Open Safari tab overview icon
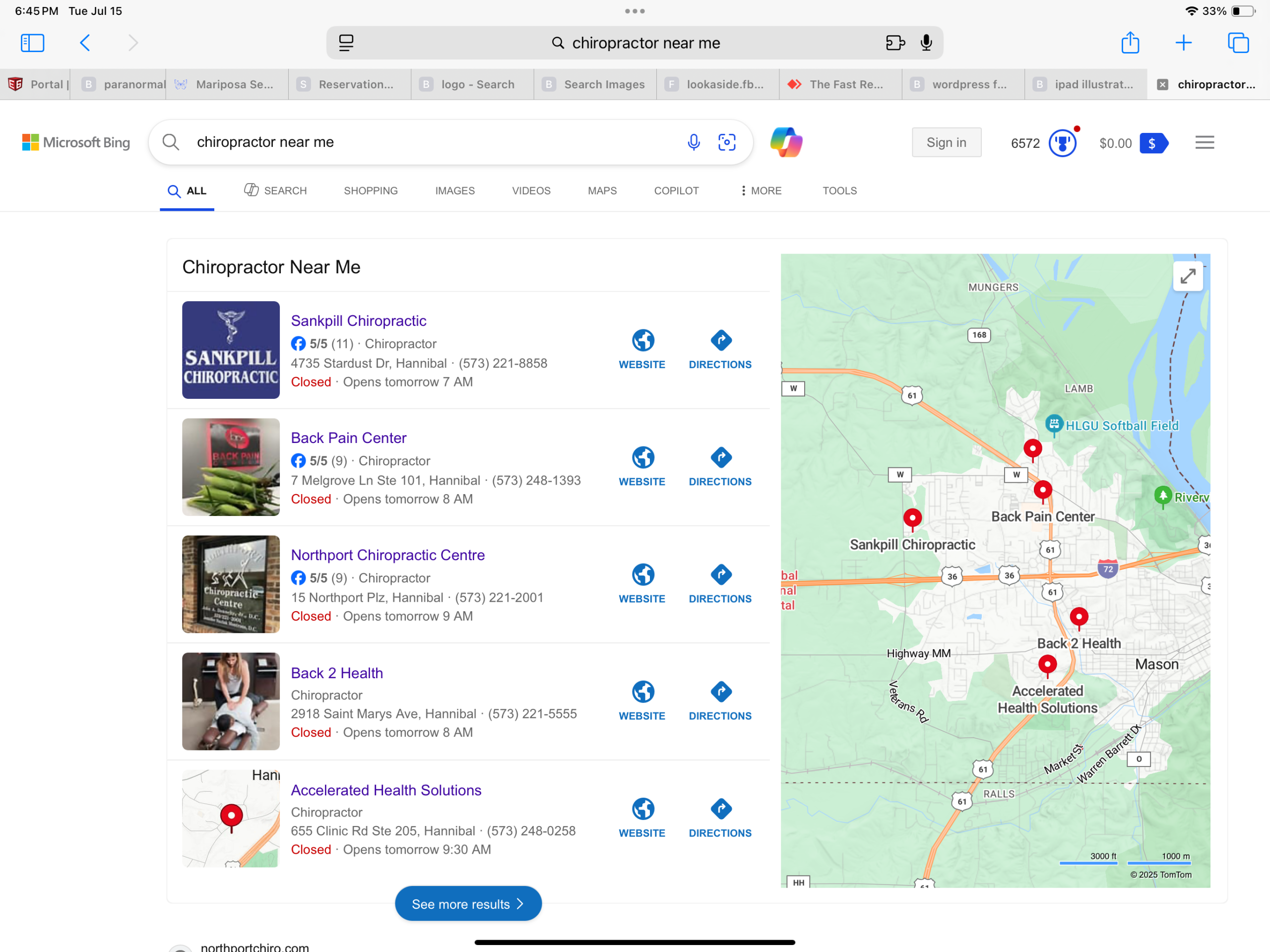This screenshot has width=1270, height=952. [x=1237, y=43]
